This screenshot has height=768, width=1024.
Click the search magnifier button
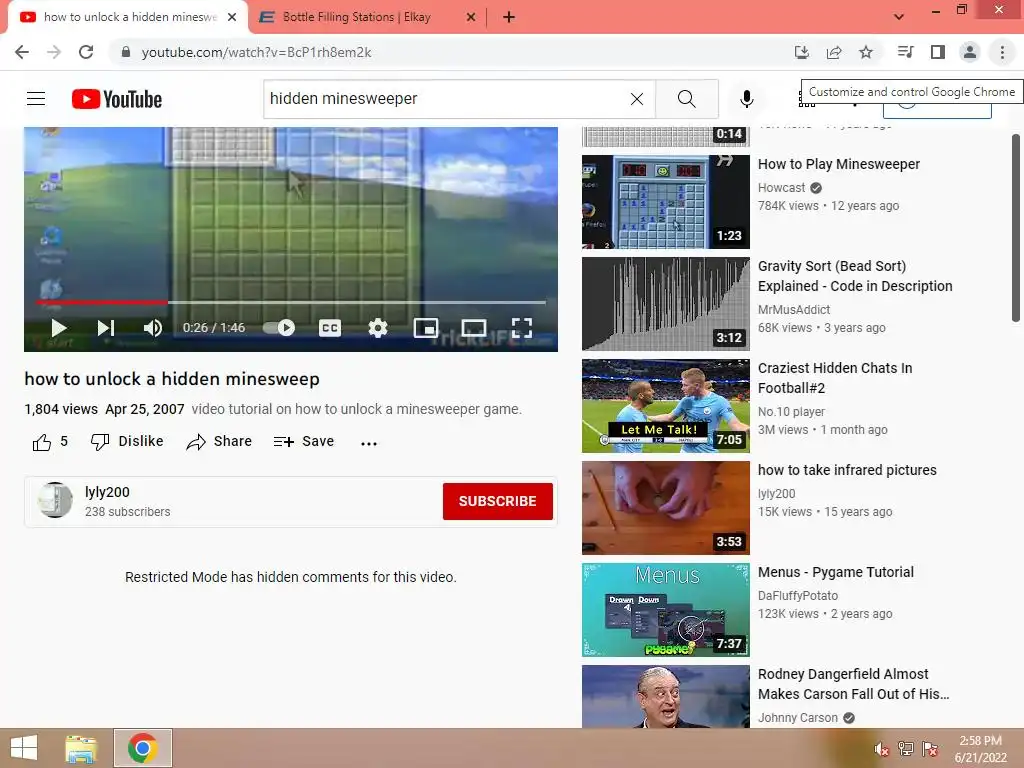tap(686, 99)
